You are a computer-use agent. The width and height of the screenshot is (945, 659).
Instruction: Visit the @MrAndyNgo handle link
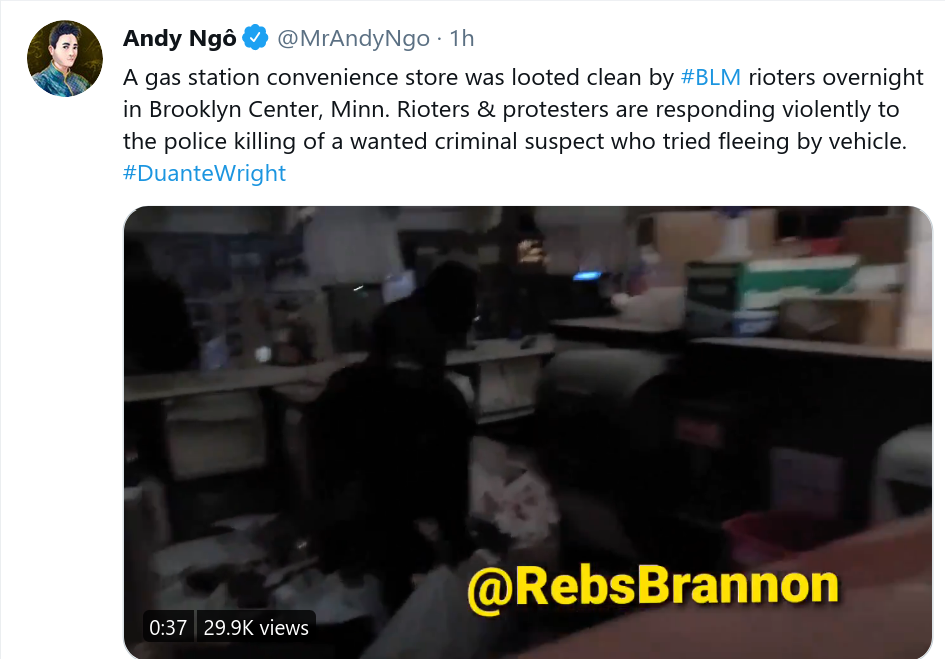tap(353, 39)
